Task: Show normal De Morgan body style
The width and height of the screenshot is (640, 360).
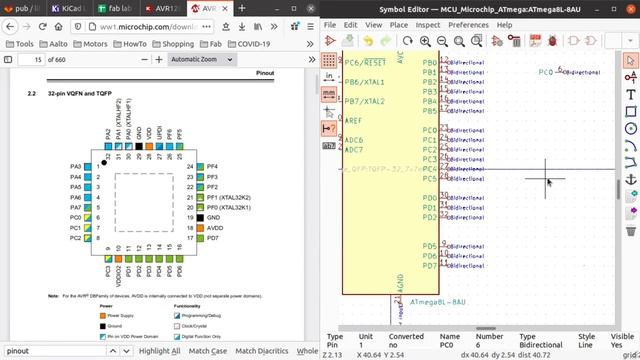Action: [x=573, y=41]
